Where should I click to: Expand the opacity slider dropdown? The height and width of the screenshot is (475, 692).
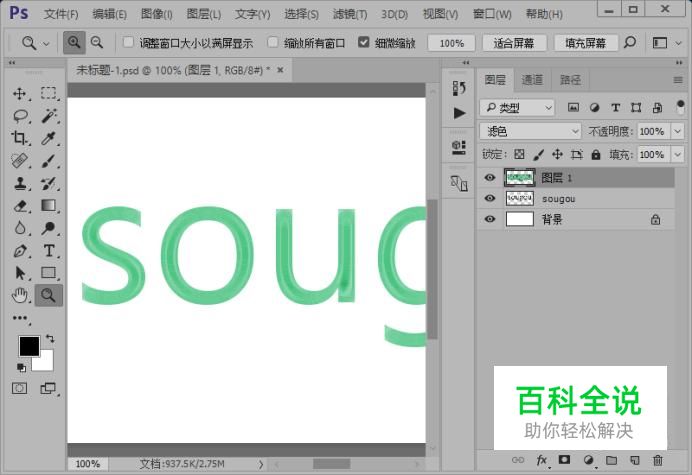677,131
